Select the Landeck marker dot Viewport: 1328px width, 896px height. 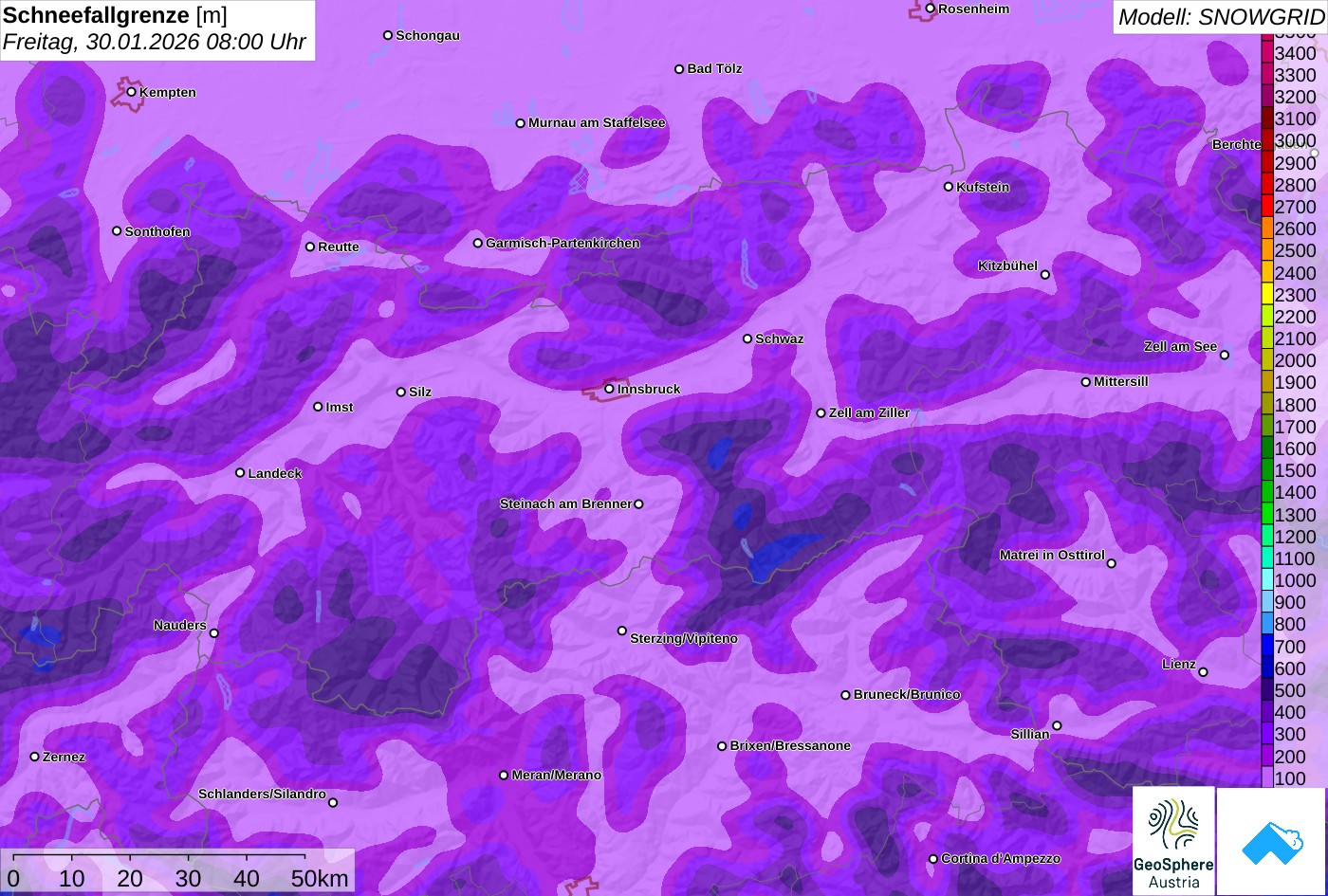[x=241, y=473]
